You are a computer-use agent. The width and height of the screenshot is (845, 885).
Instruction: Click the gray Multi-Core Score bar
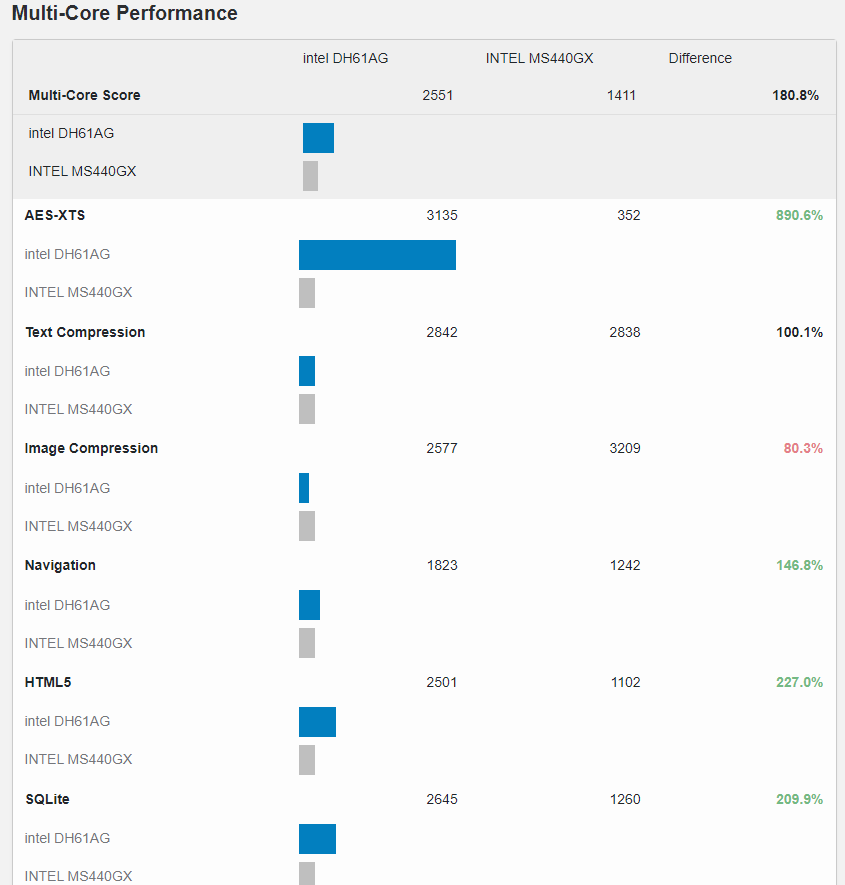tap(310, 176)
